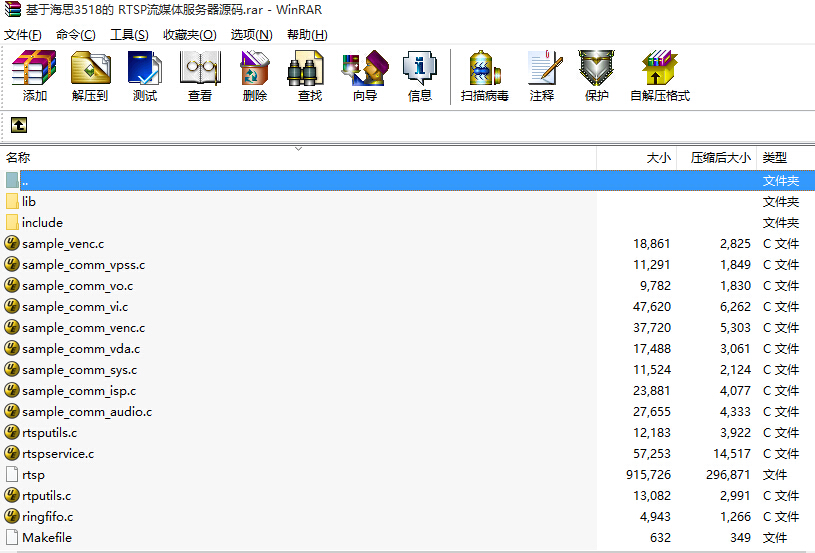Image resolution: width=815 pixels, height=553 pixels.
Task: Click the SFX (自解压格式) toolbar icon
Action: (659, 68)
